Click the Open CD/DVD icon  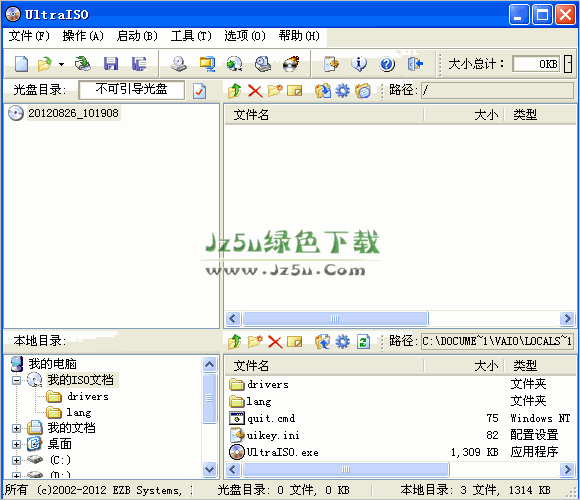[82, 64]
